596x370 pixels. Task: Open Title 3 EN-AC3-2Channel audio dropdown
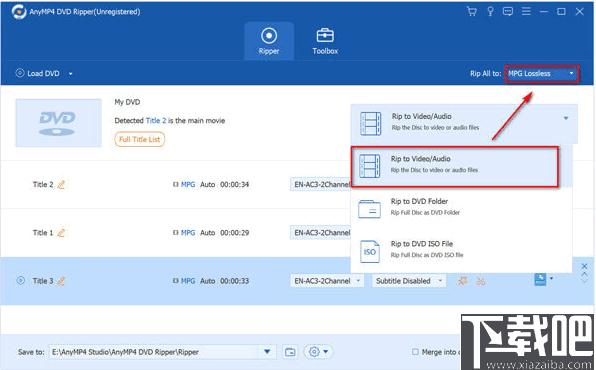[x=327, y=281]
